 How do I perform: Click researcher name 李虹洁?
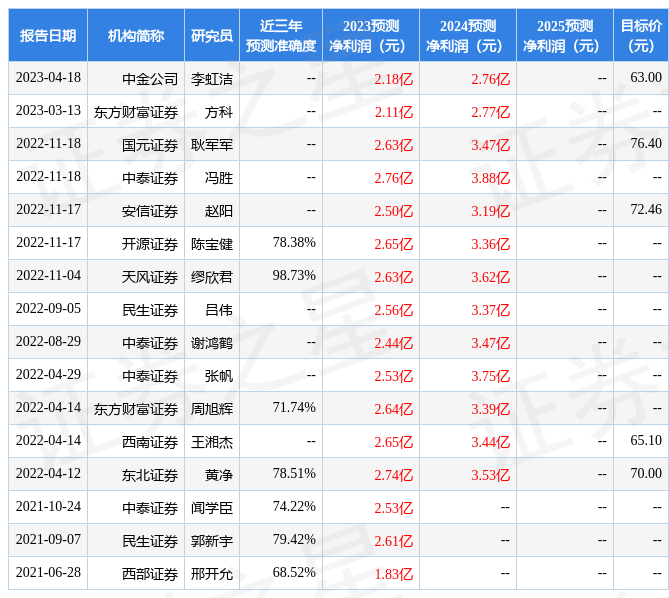click(212, 79)
